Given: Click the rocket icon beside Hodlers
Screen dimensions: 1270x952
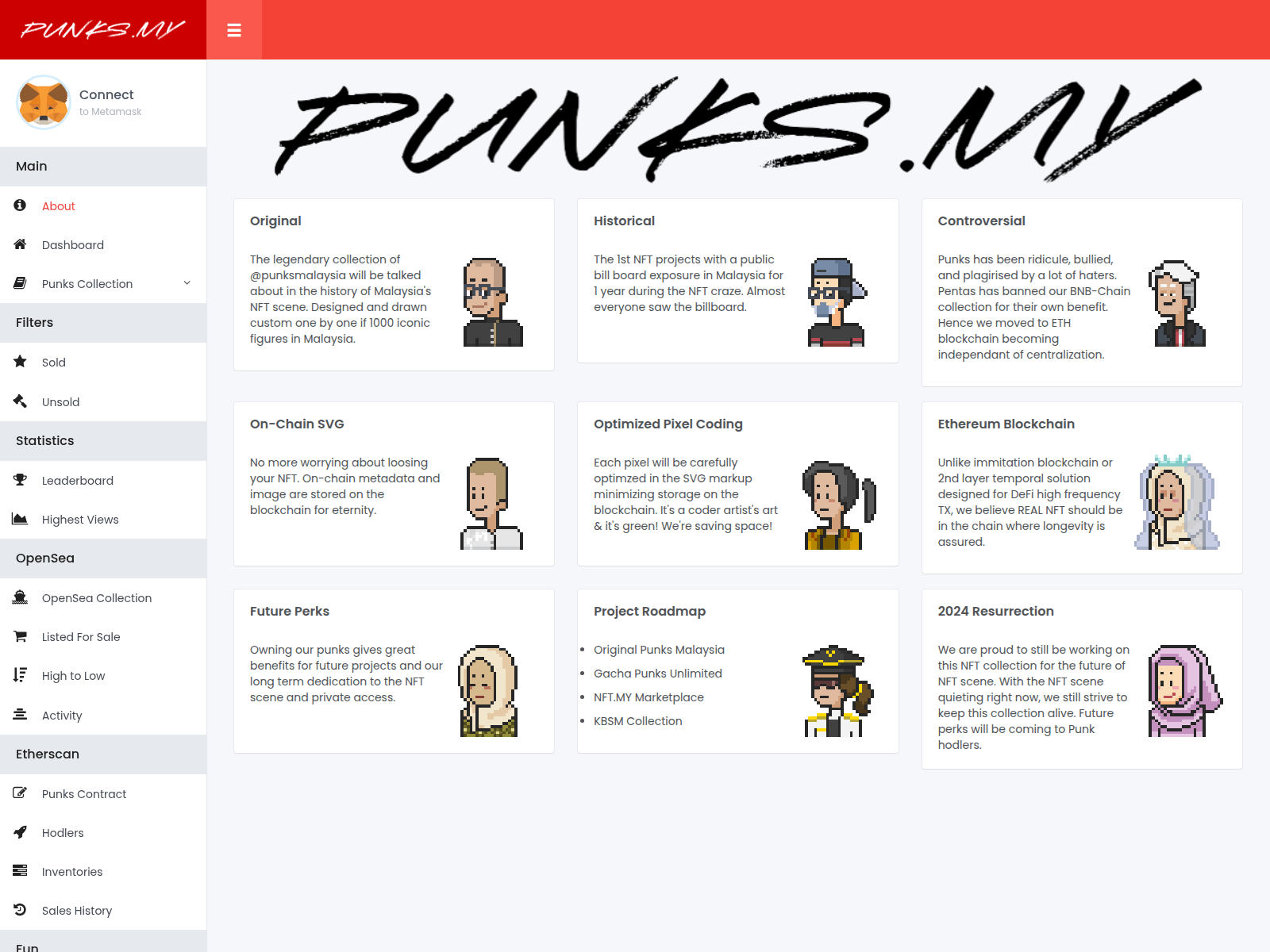Looking at the screenshot, I should click(20, 832).
